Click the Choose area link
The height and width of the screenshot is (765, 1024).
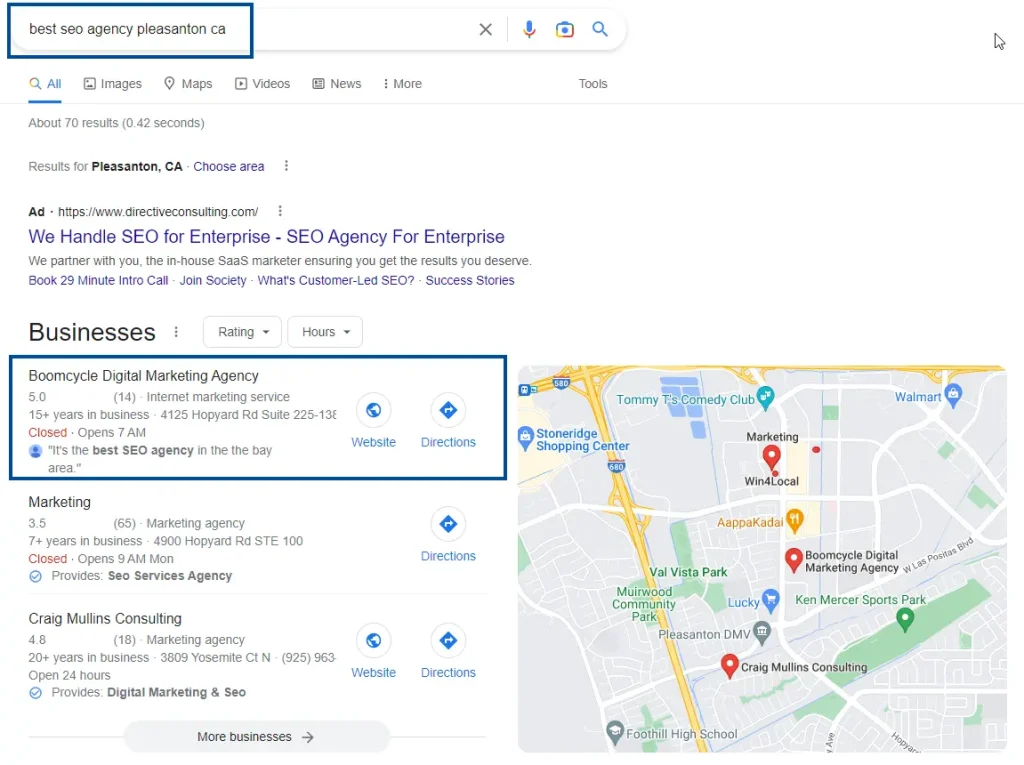point(229,167)
